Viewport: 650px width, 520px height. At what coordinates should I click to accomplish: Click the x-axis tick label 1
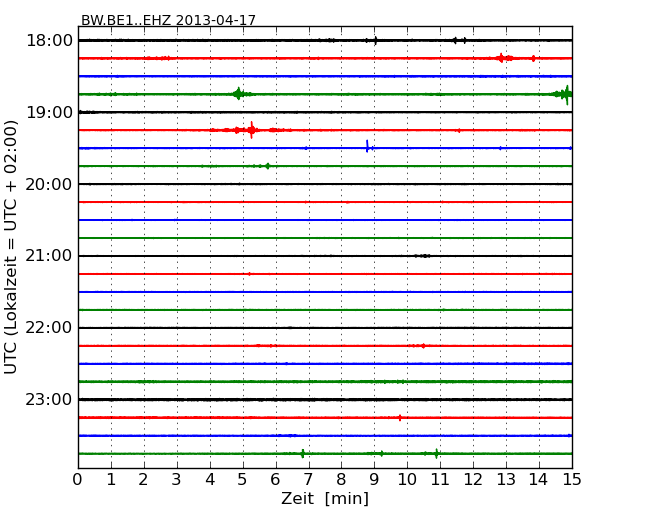[x=111, y=479]
